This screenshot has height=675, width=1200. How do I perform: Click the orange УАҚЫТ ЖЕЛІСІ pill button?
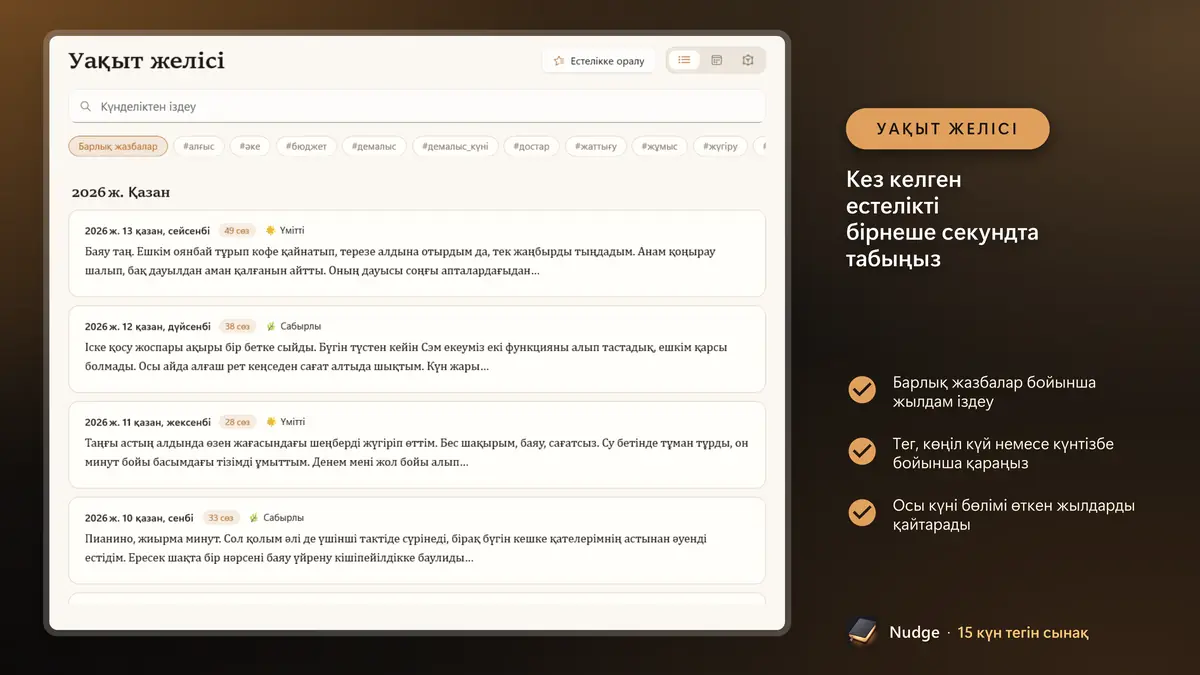(947, 129)
